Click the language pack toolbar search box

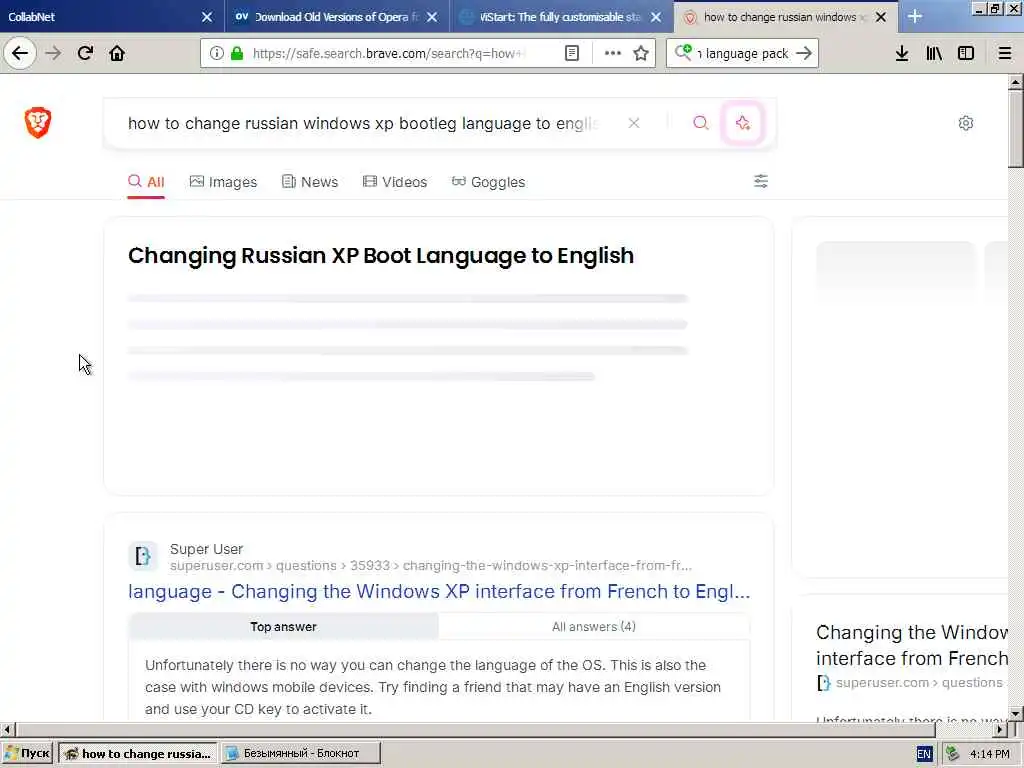pos(743,54)
